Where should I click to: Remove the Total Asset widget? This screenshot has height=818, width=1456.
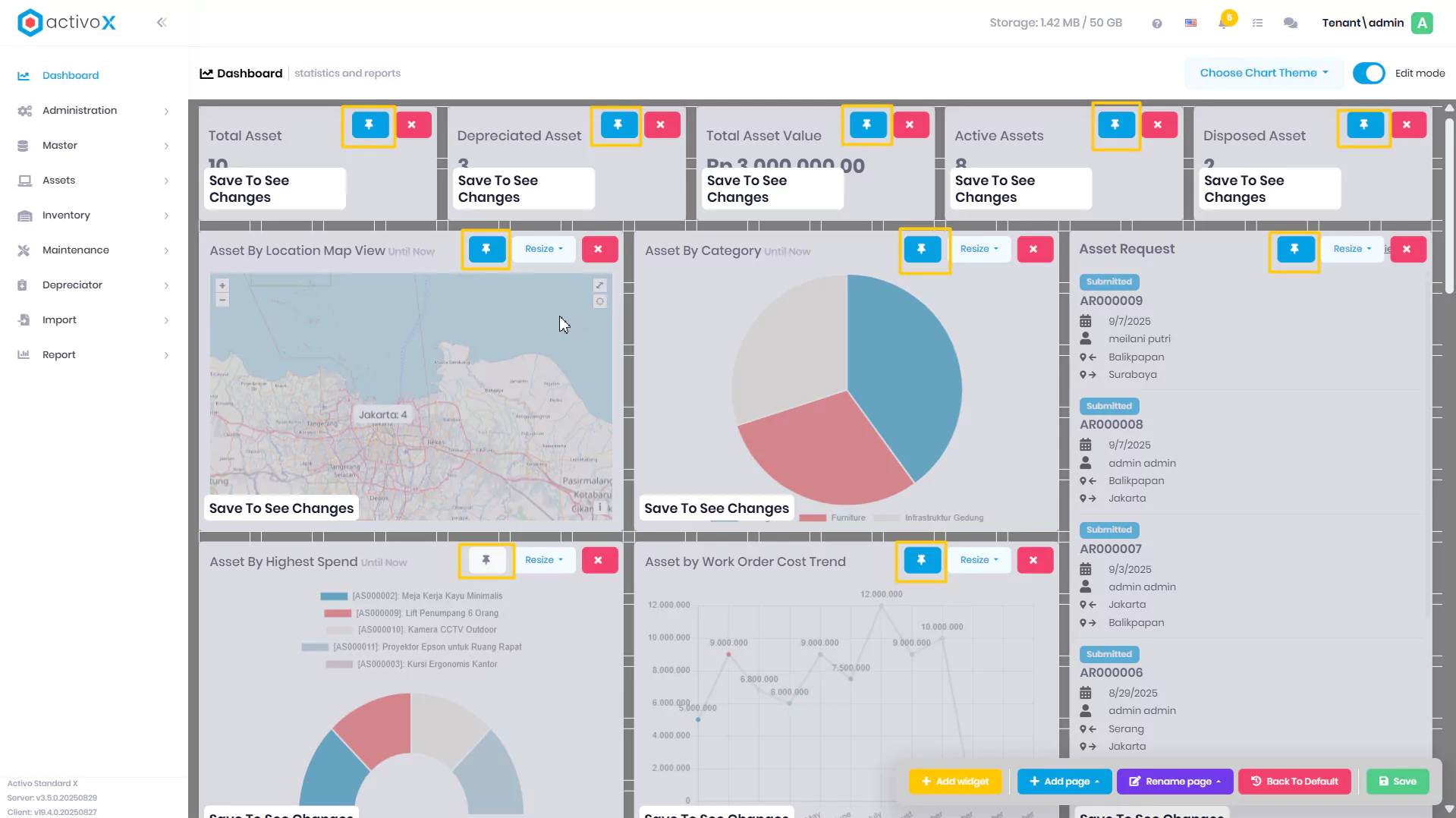point(412,124)
